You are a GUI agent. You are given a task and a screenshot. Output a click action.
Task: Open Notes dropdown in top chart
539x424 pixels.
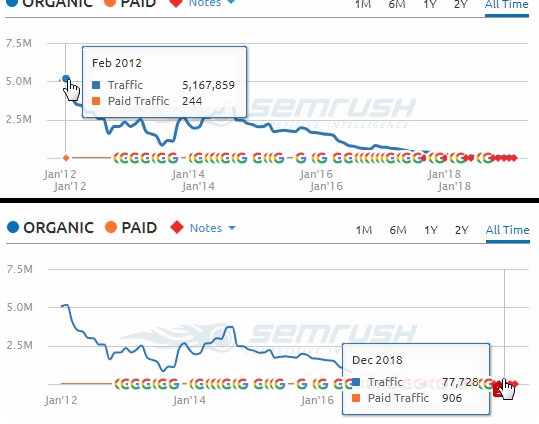click(212, 3)
